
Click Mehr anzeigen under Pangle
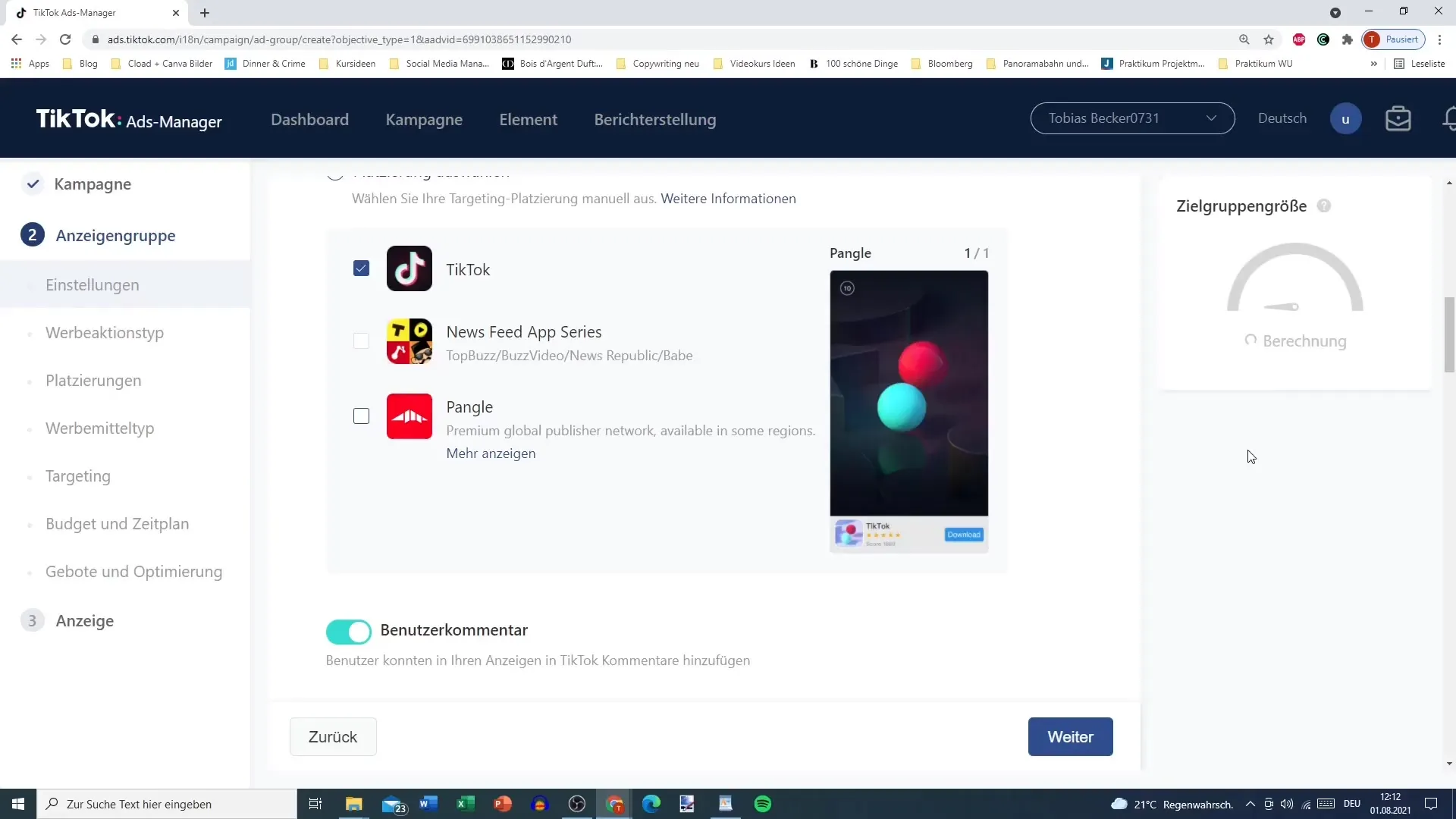(491, 453)
